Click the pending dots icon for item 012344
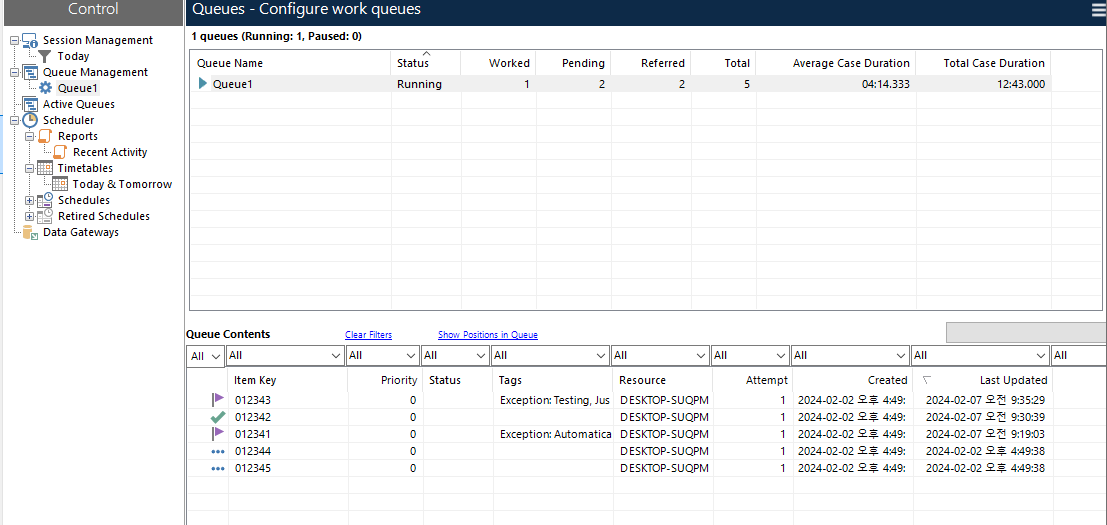This screenshot has width=1107, height=525. coord(218,451)
